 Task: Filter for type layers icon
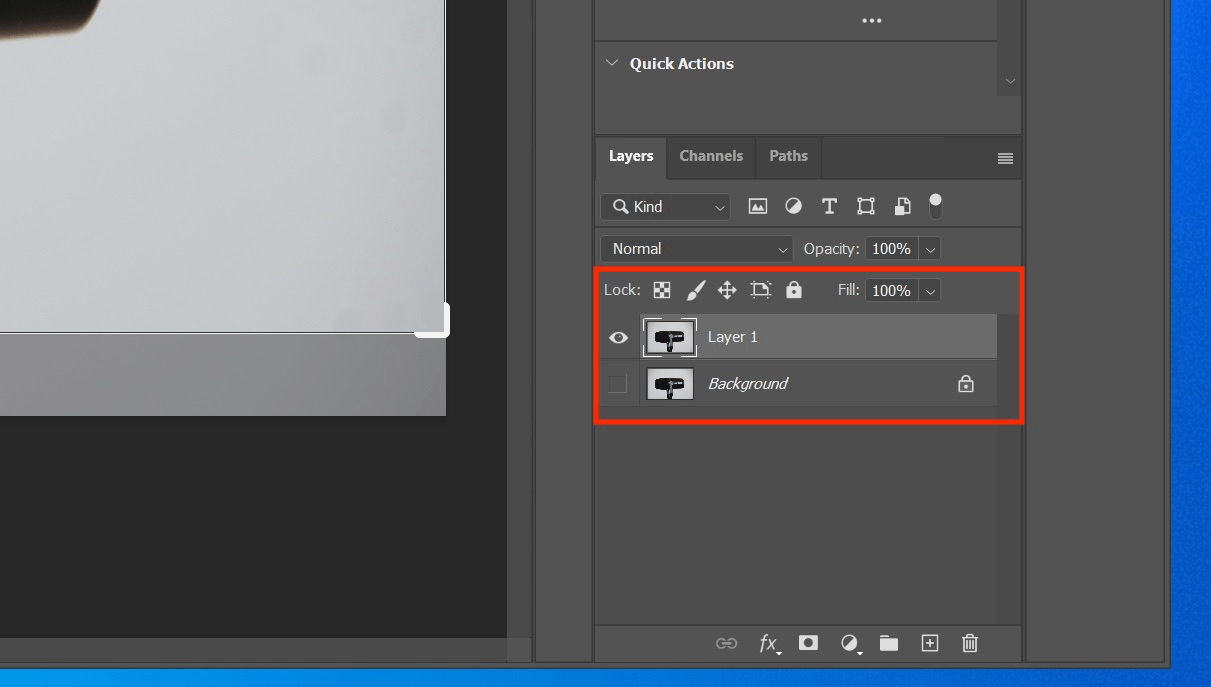[x=829, y=207]
